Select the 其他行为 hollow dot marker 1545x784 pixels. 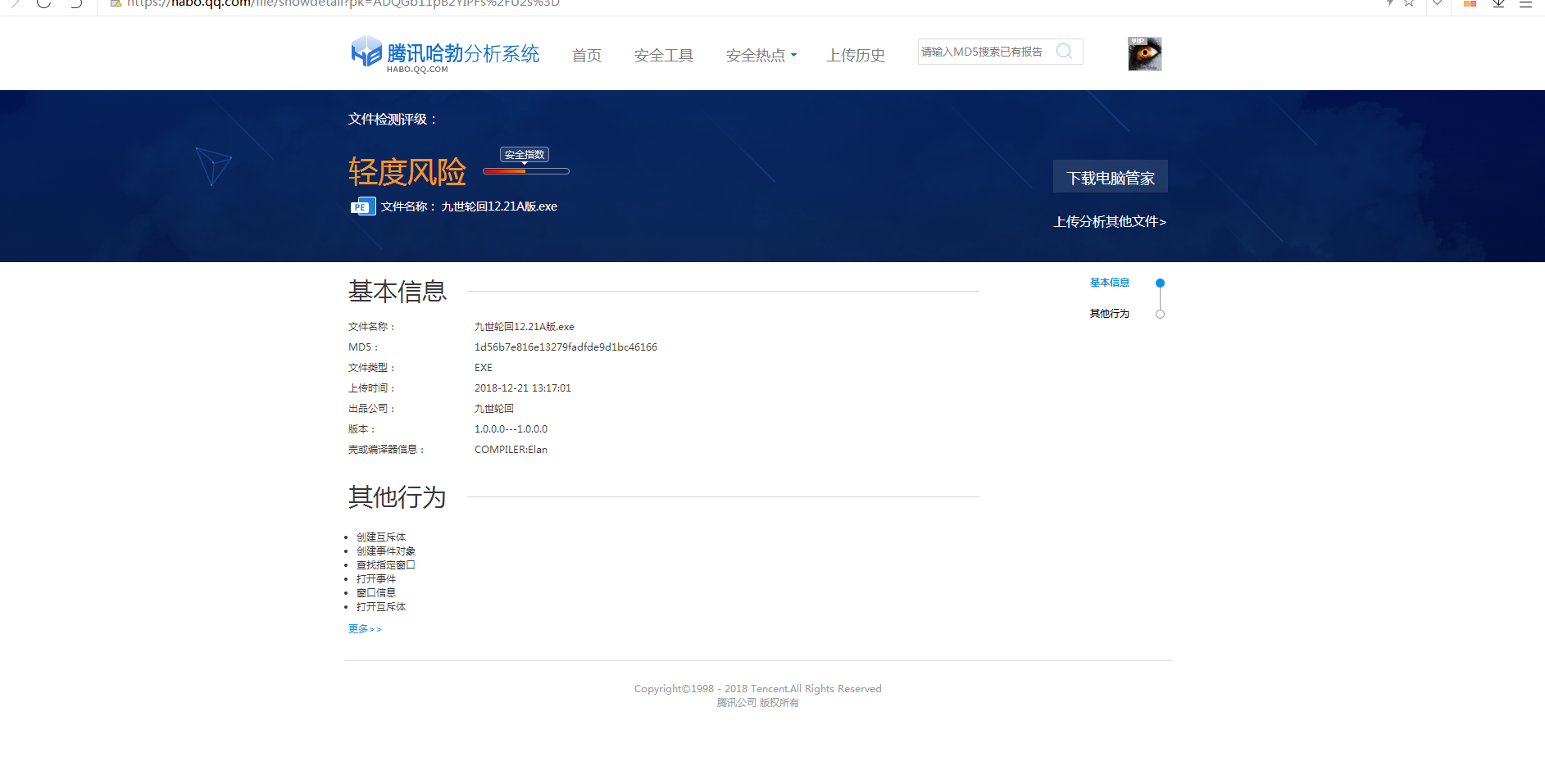[1160, 315]
